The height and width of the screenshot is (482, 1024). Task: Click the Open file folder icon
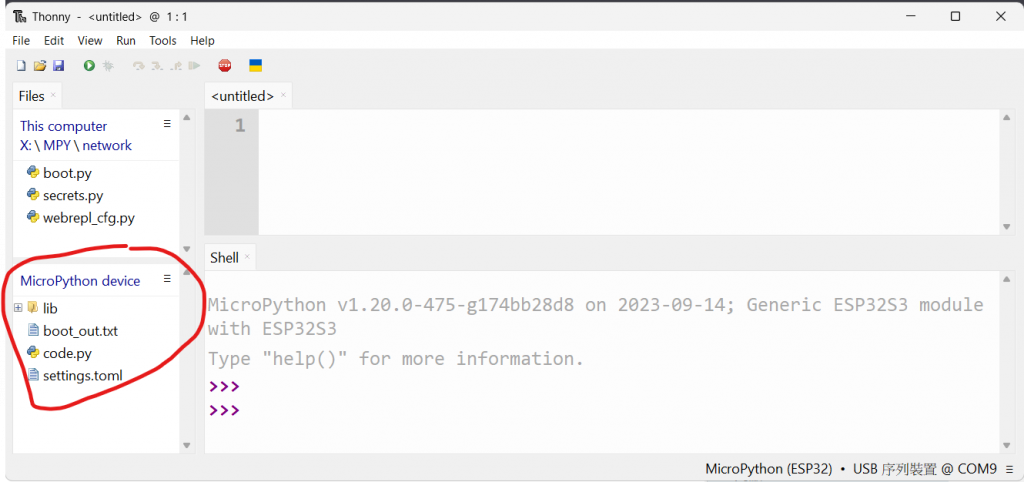(40, 66)
